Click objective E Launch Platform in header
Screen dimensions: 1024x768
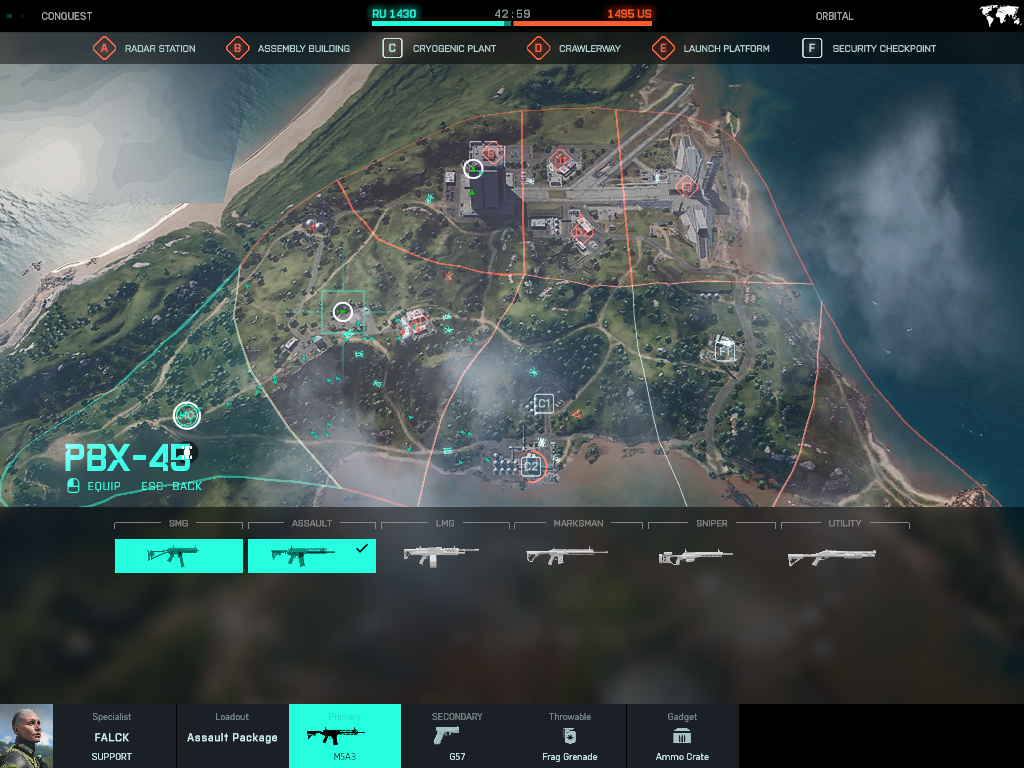pyautogui.click(x=711, y=48)
